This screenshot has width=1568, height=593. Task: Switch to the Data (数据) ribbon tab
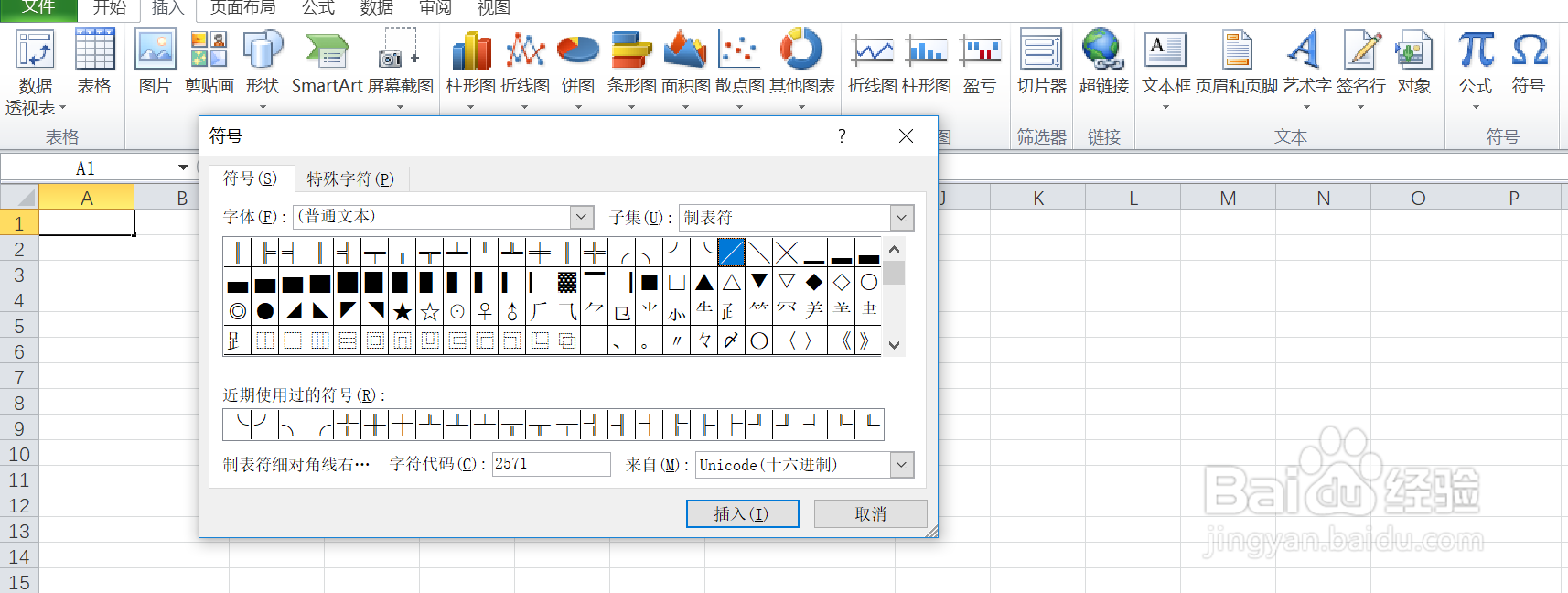[377, 8]
